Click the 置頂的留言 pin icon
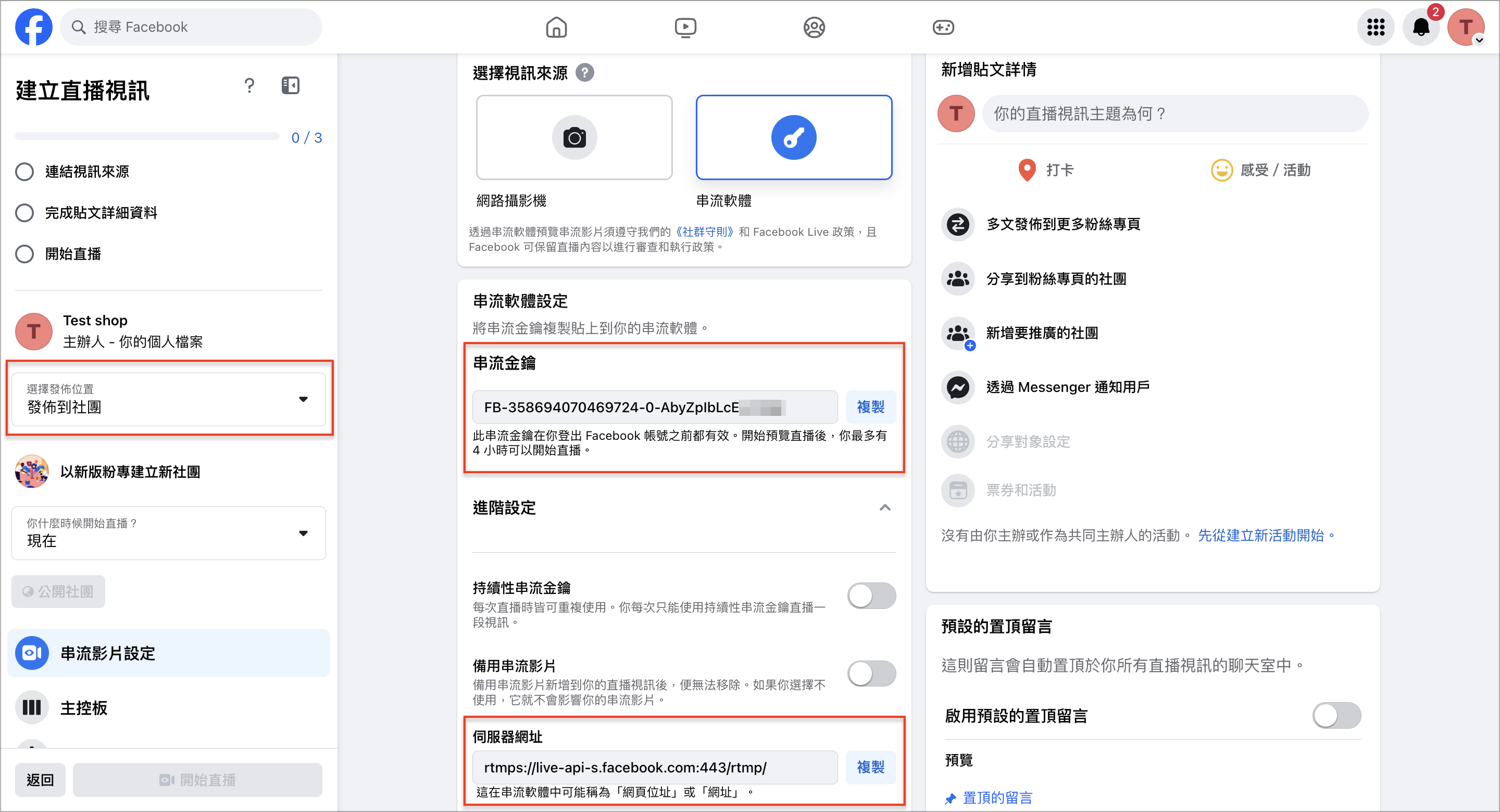This screenshot has height=812, width=1500. (951, 798)
